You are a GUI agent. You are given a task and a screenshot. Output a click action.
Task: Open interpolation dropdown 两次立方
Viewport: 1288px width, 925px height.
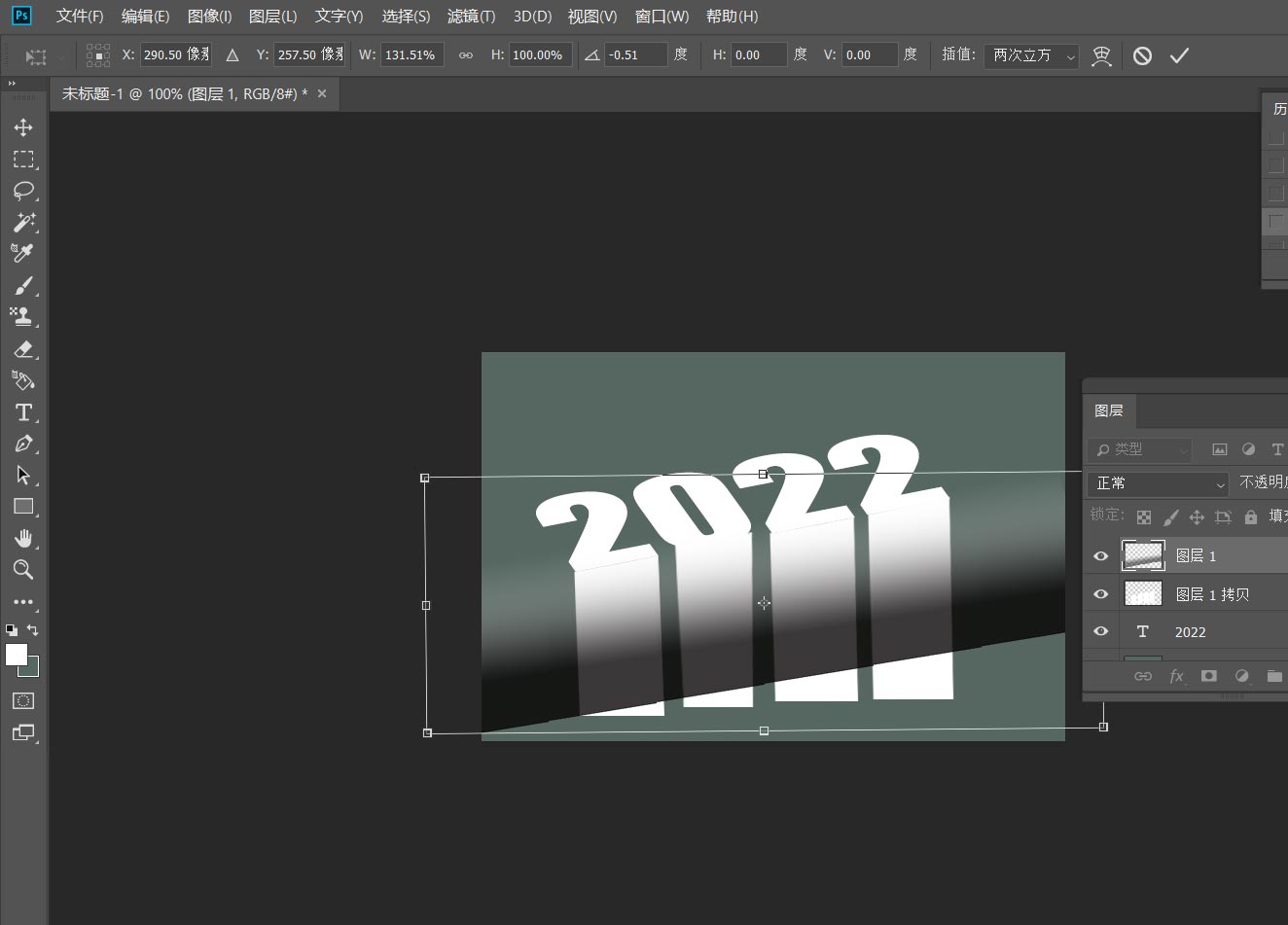[1031, 55]
